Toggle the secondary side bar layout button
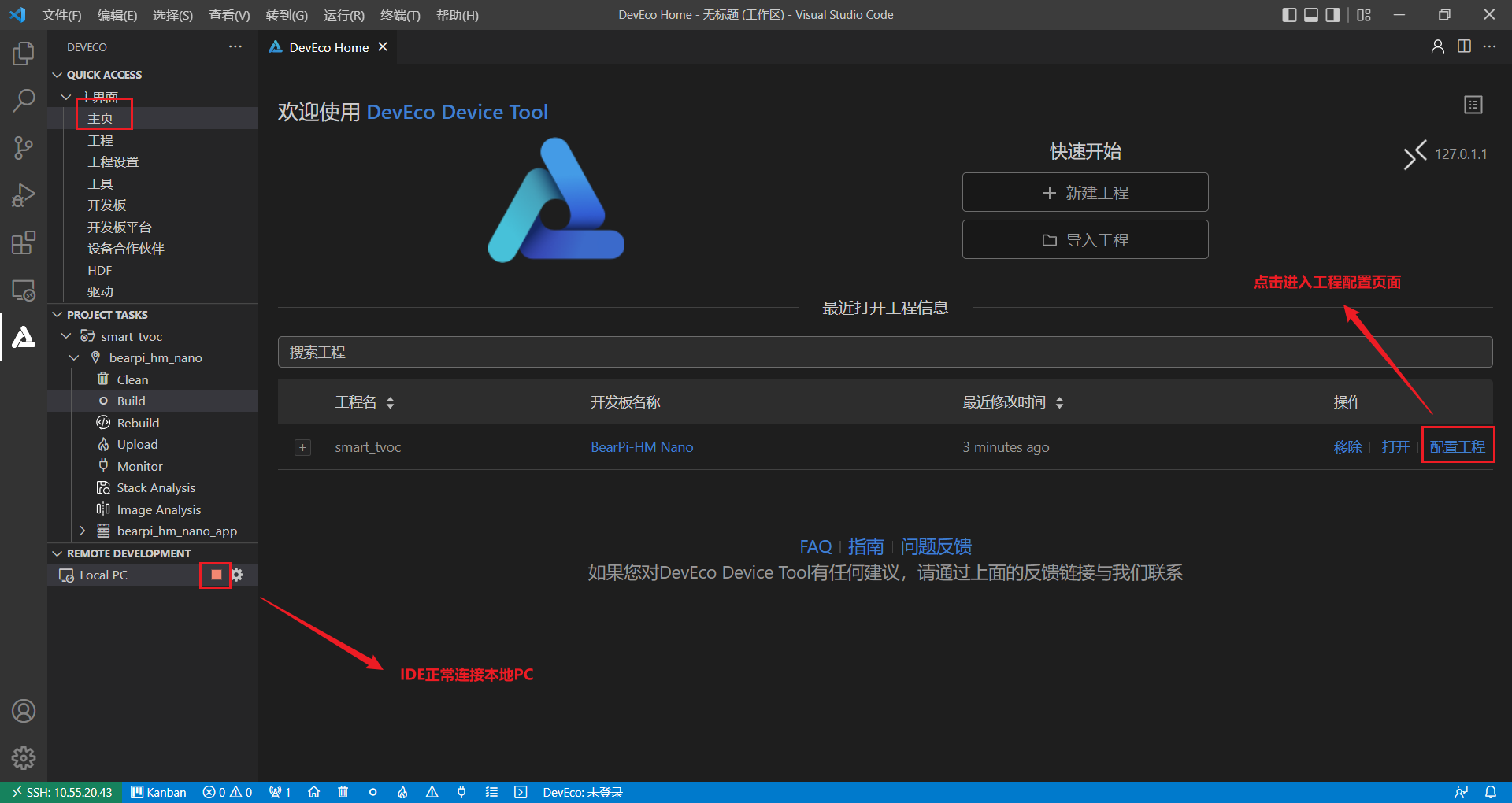This screenshot has height=803, width=1512. click(x=1332, y=15)
